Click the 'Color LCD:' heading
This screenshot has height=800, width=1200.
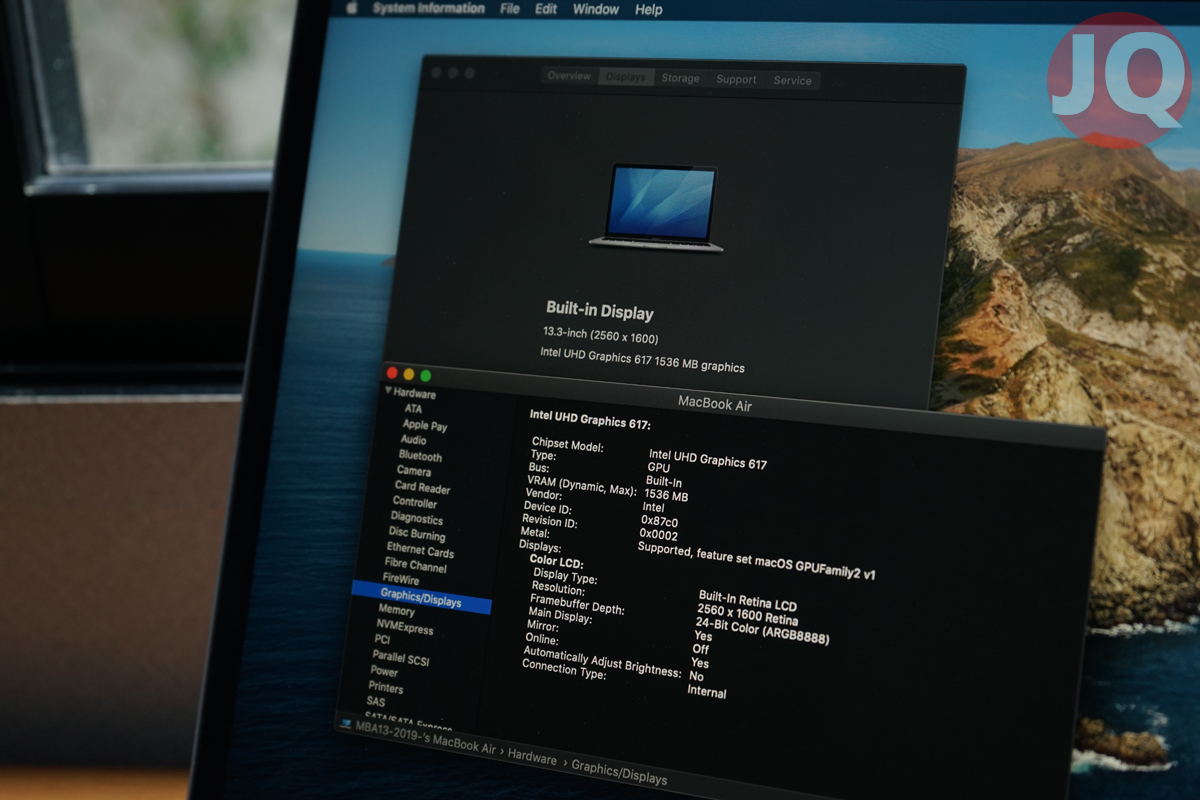556,563
